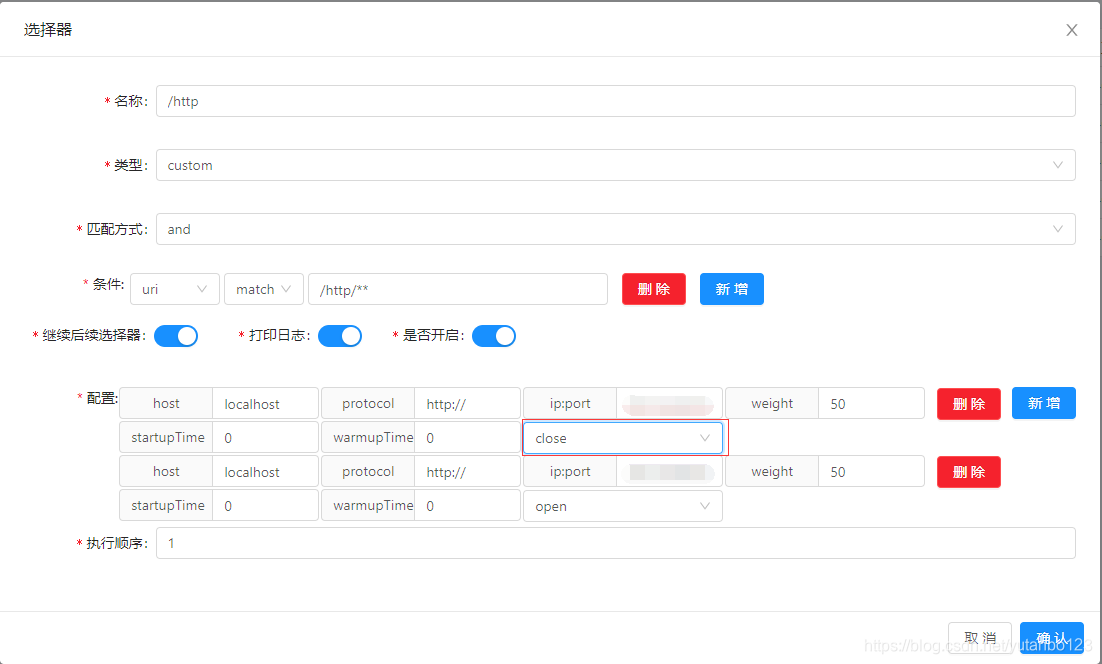Click the second config ip:port input field

point(669,471)
